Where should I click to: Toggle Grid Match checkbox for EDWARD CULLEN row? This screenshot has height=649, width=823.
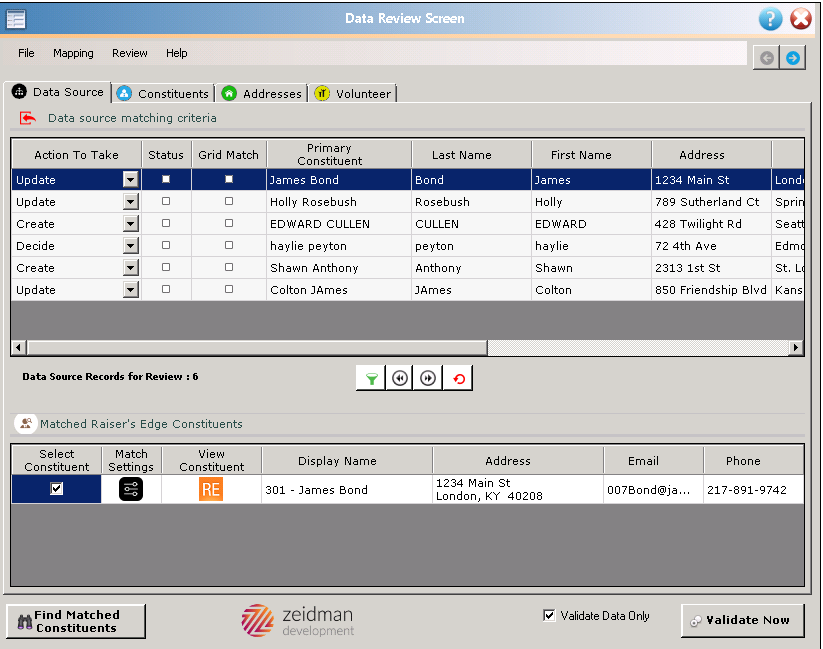pos(229,223)
